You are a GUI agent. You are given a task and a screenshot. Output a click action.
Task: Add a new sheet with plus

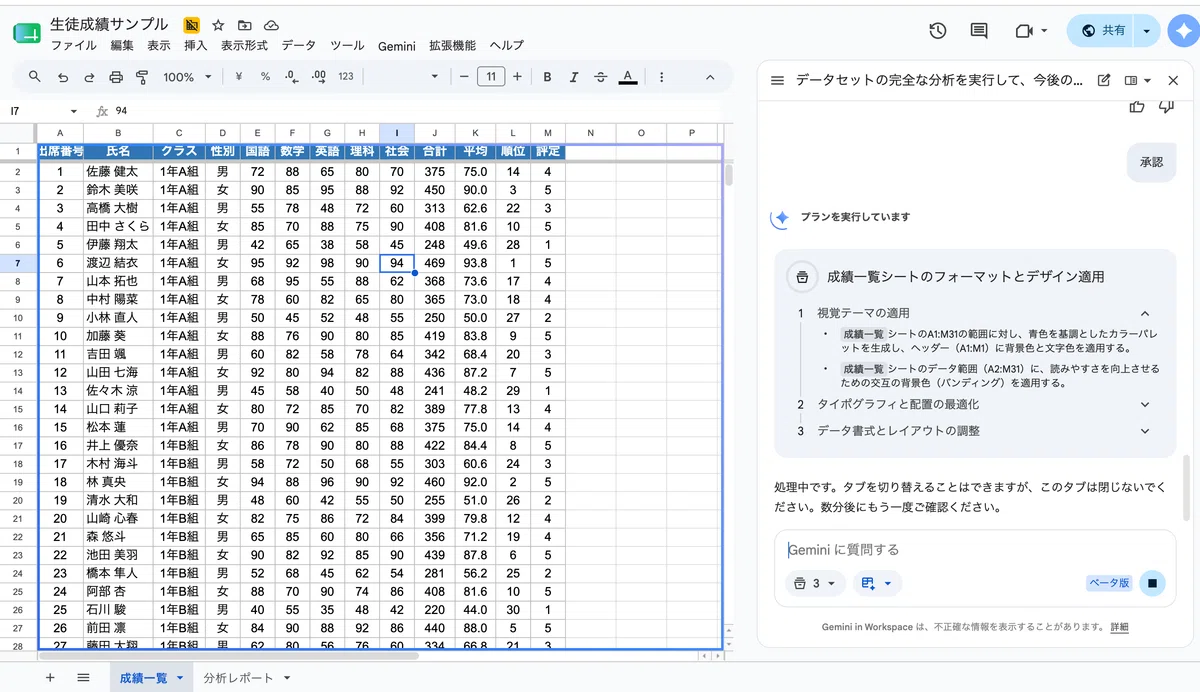point(50,677)
